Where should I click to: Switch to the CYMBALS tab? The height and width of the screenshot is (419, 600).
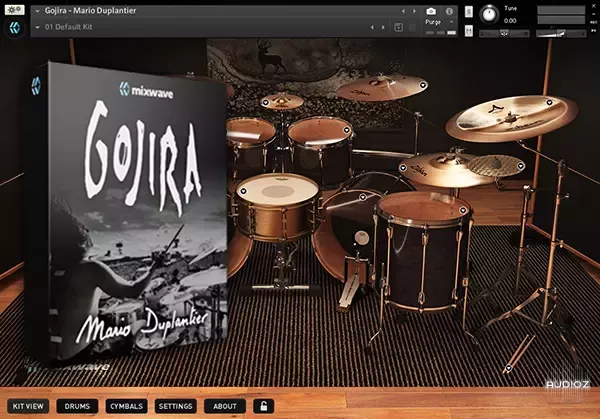[126, 406]
